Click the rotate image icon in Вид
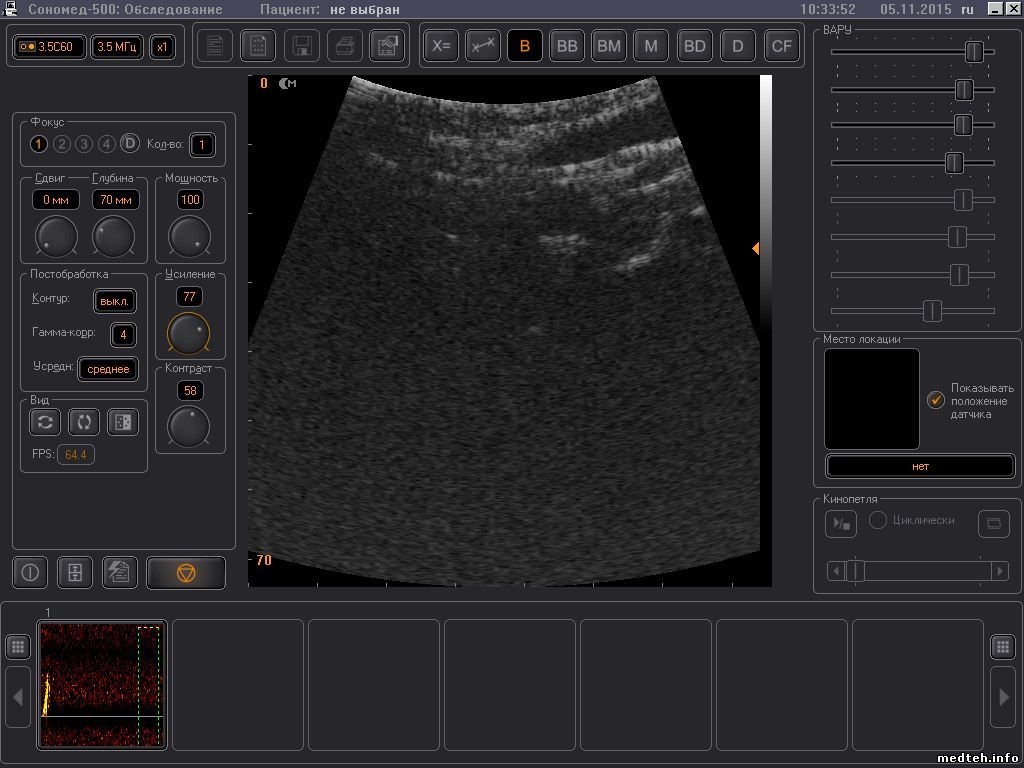This screenshot has width=1024, height=768. pos(84,422)
